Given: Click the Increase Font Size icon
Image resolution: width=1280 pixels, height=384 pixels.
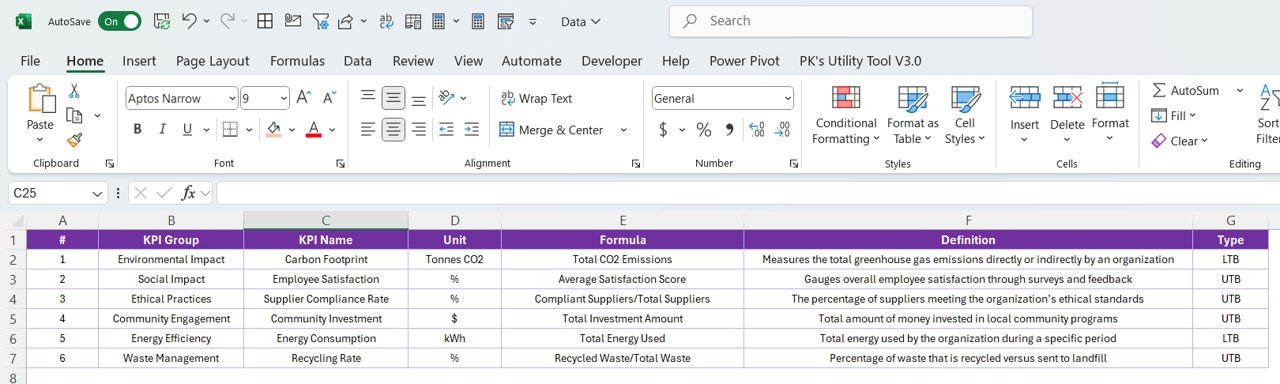Looking at the screenshot, I should [x=304, y=98].
